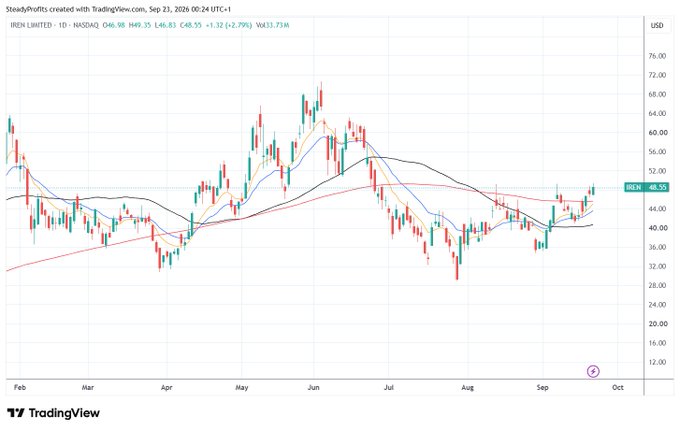The height and width of the screenshot is (431, 680).
Task: Click the Sep label on time axis
Action: coord(543,387)
